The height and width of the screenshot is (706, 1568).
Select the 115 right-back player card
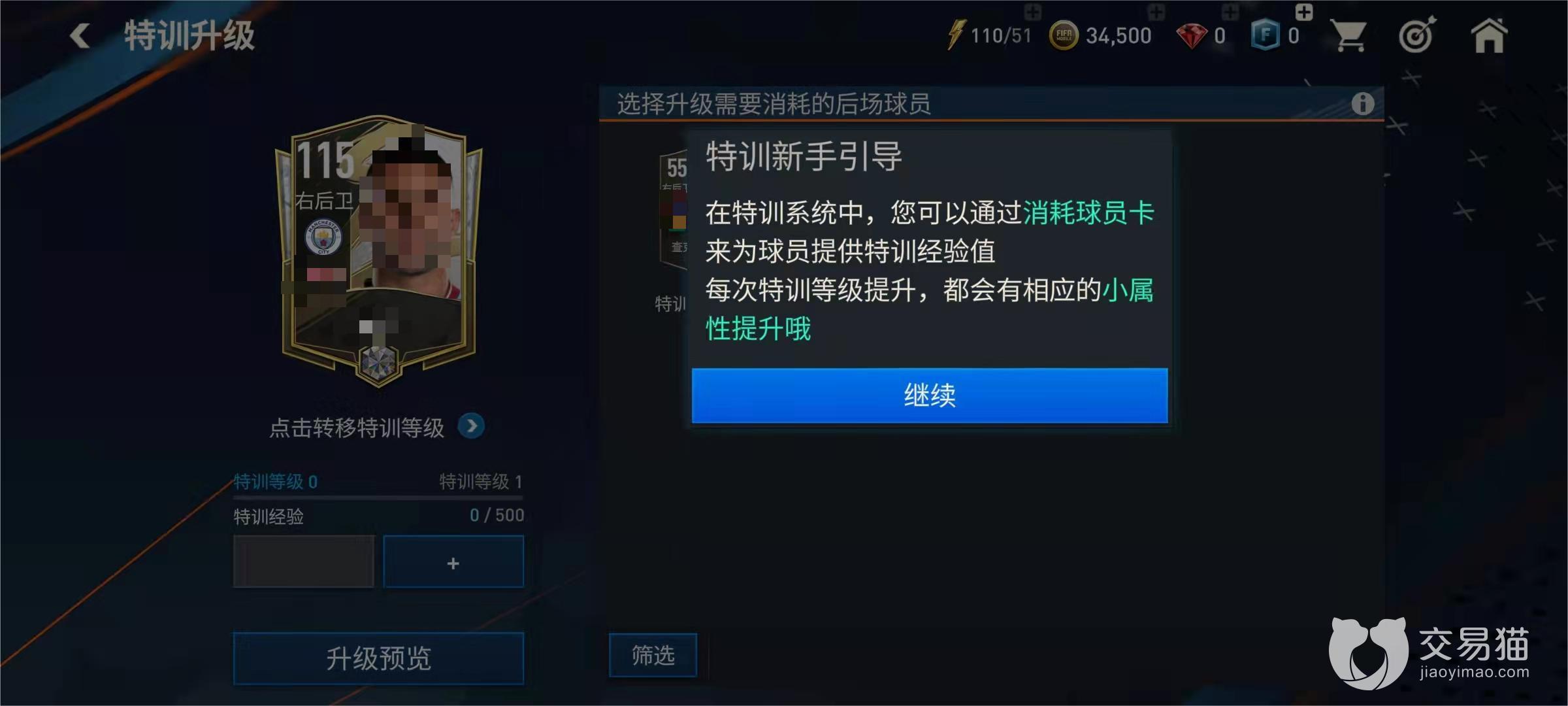coord(378,252)
